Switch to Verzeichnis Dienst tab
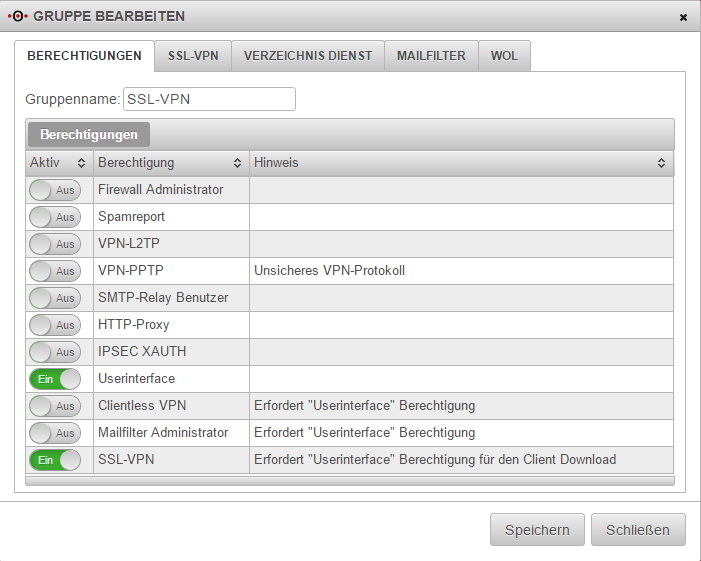This screenshot has width=701, height=561. click(x=308, y=56)
